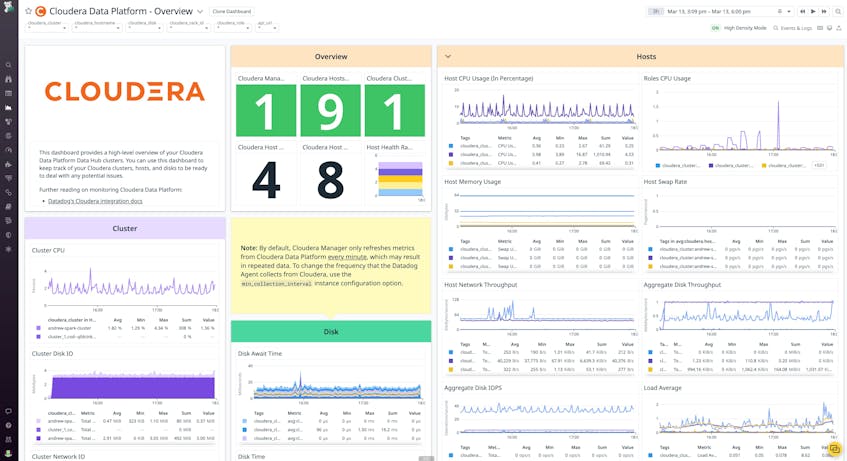The width and height of the screenshot is (847, 461).
Task: Click the Cloudera Hosts tile showing 9
Action: point(330,110)
